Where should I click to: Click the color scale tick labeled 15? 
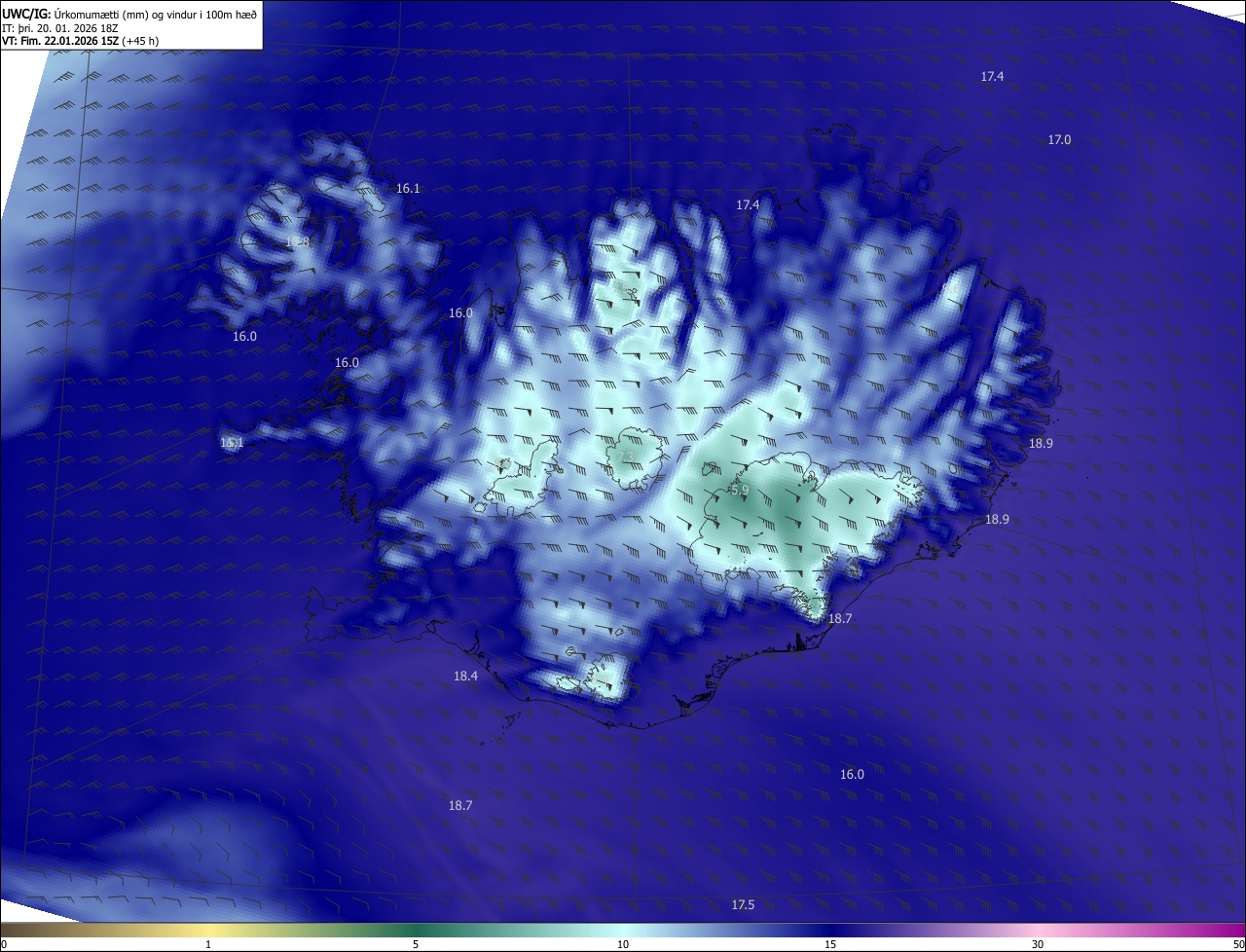coord(830,944)
